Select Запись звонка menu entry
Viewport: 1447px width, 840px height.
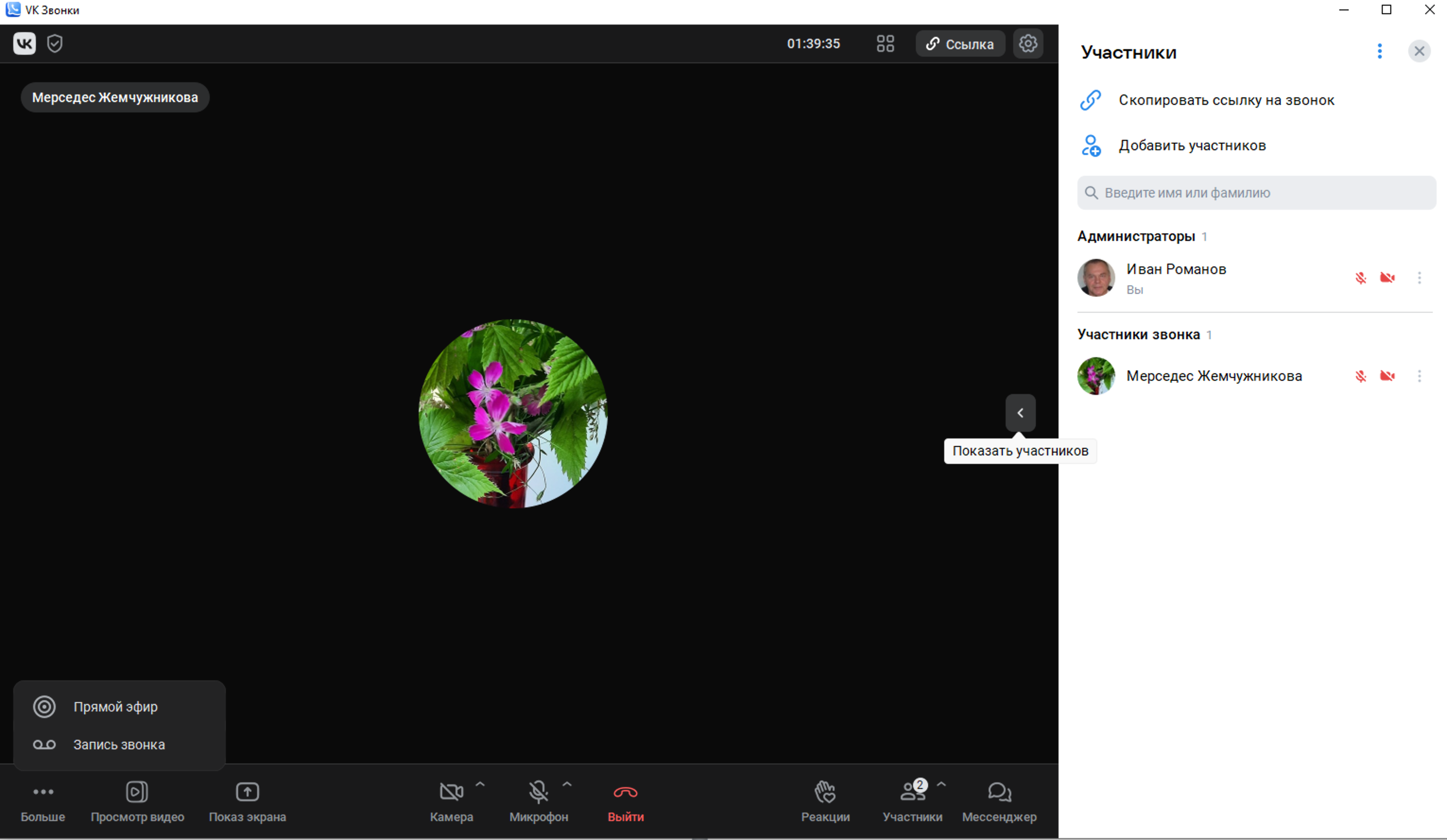tap(119, 745)
